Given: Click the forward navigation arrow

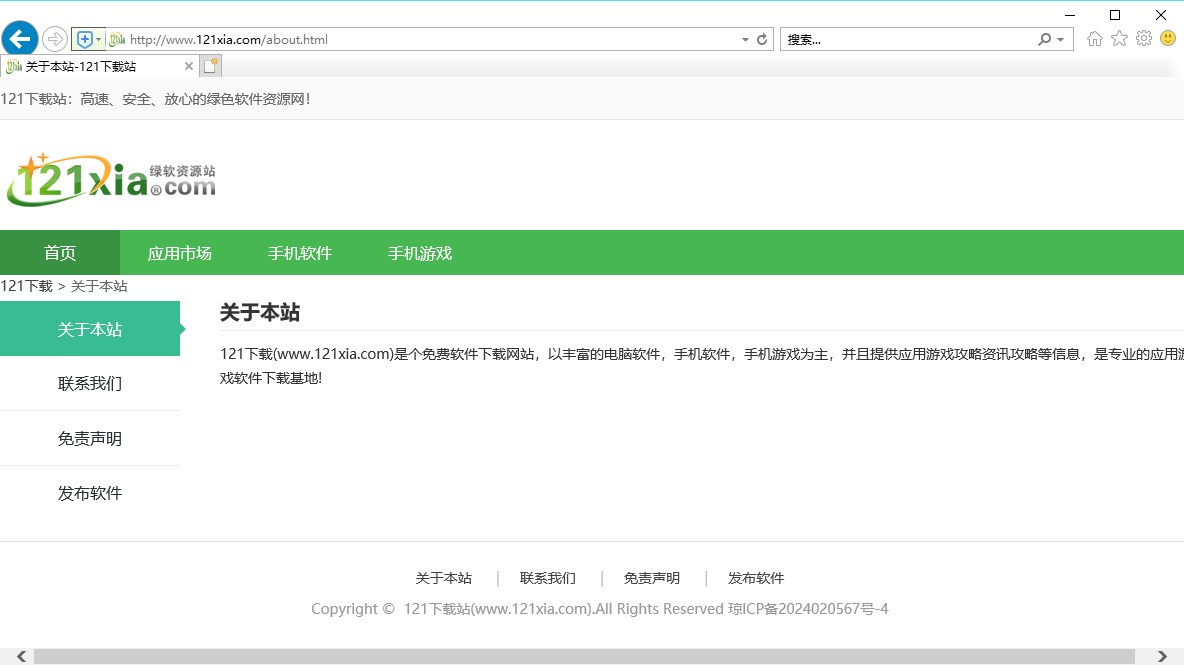Looking at the screenshot, I should pos(55,39).
